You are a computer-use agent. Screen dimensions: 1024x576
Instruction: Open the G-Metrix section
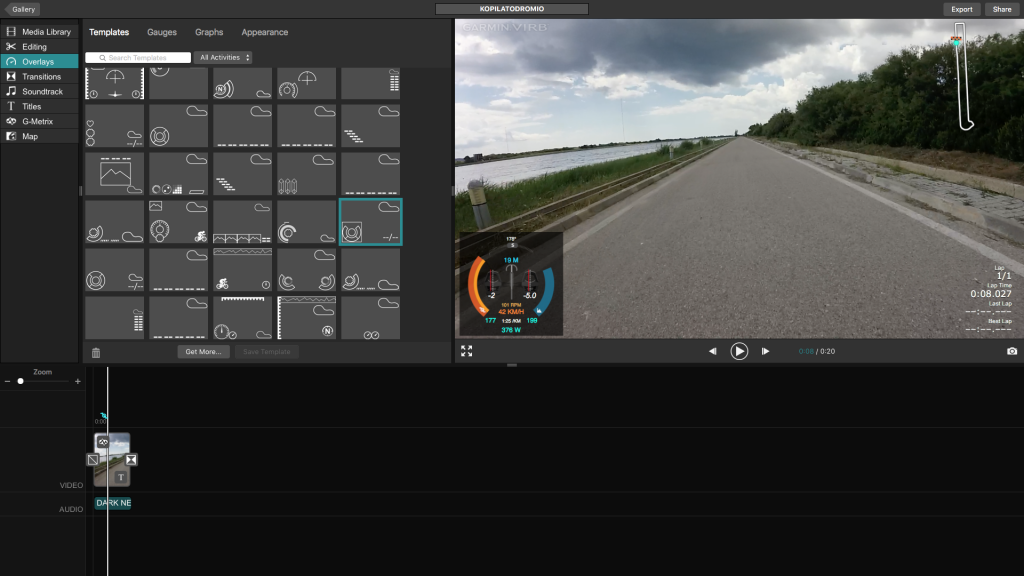pyautogui.click(x=39, y=121)
